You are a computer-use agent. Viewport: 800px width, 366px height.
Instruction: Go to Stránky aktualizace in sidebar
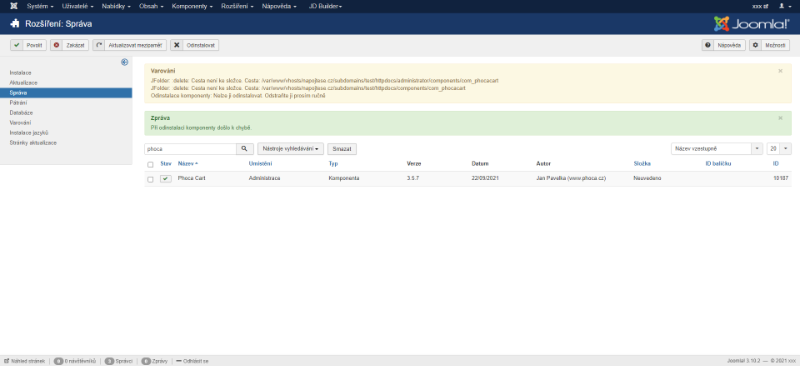pos(33,143)
